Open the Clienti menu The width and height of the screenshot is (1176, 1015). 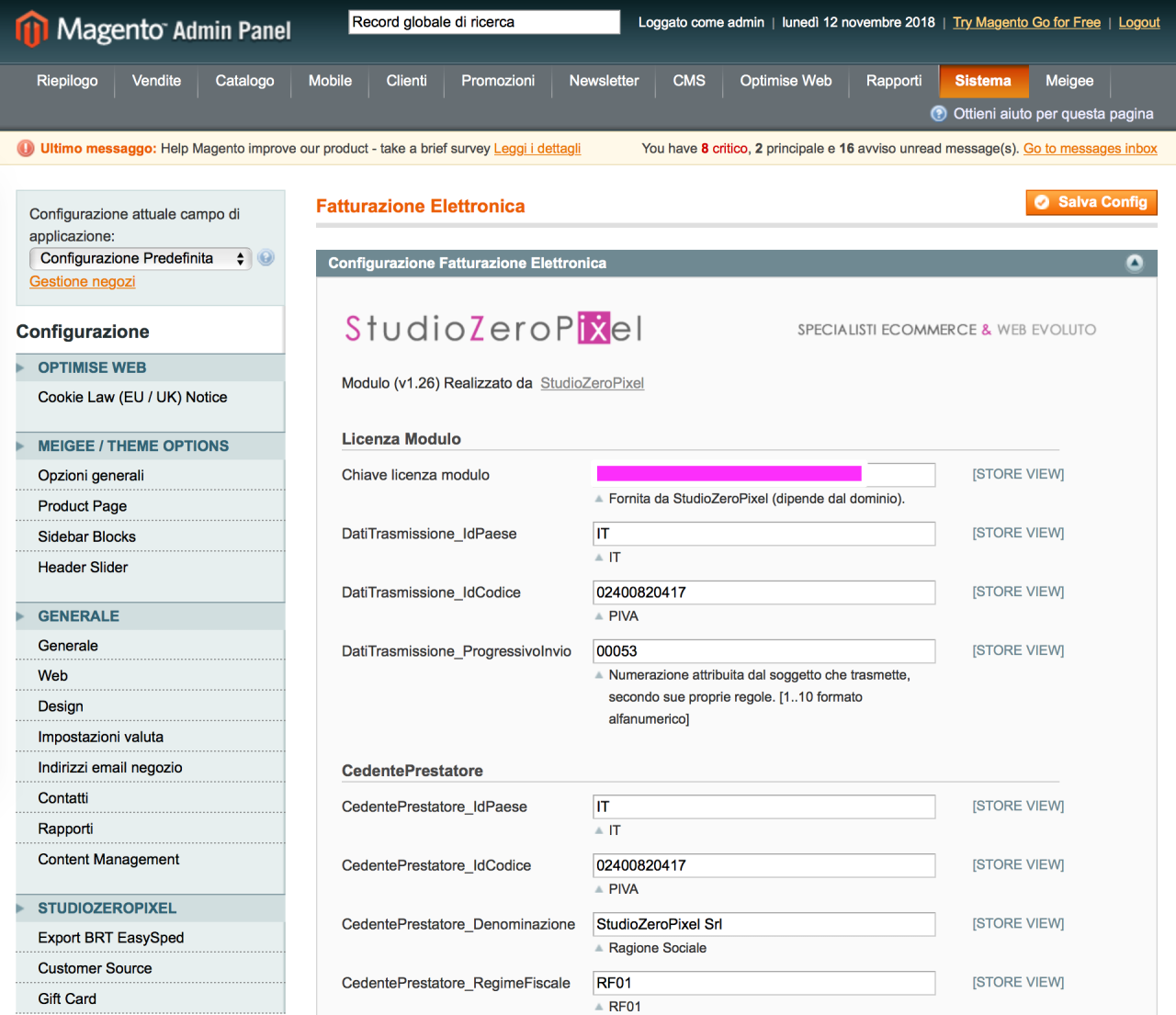pyautogui.click(x=406, y=81)
